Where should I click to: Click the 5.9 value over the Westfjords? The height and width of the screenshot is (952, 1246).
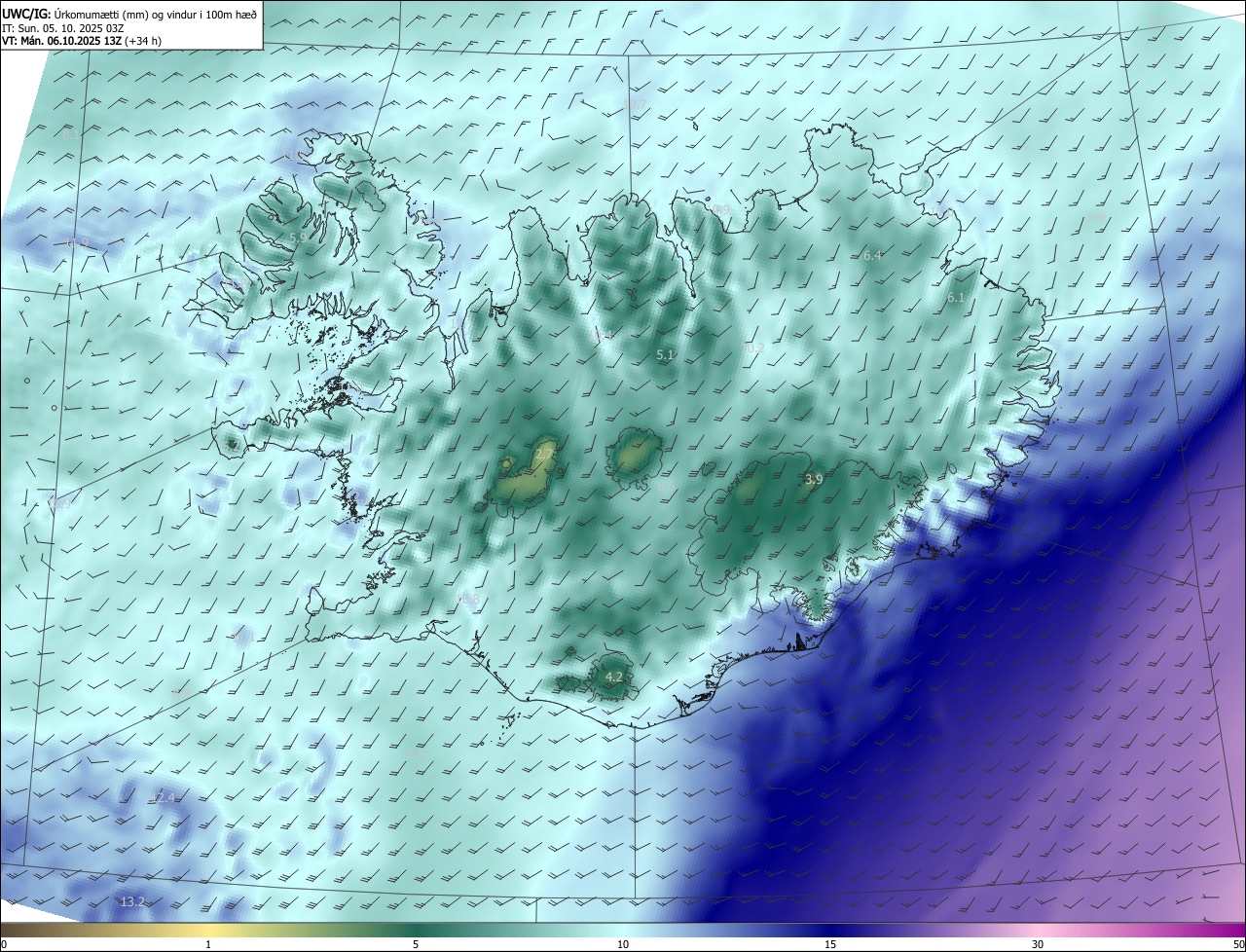click(298, 238)
